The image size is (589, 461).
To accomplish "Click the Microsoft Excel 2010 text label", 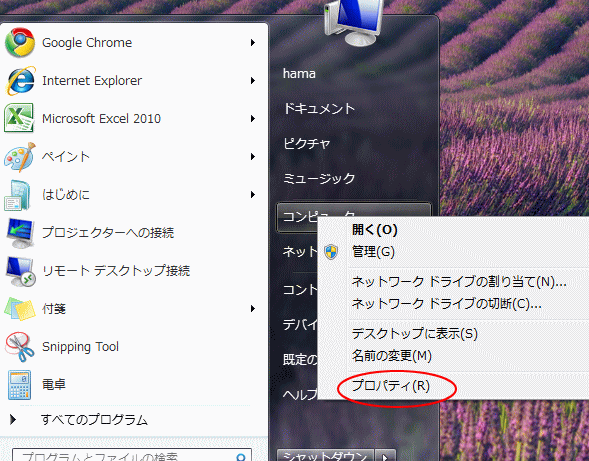I will coord(101,119).
